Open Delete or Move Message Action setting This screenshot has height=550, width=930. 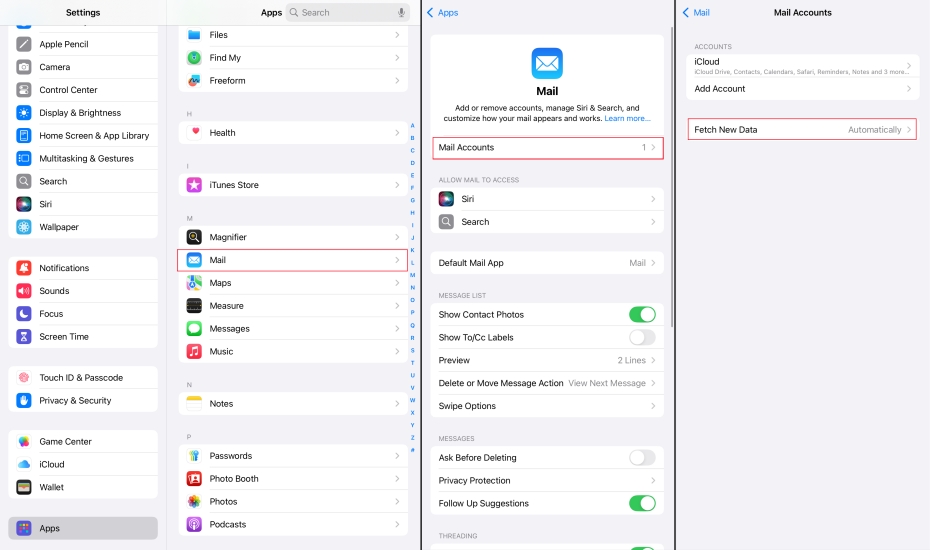[x=547, y=383]
